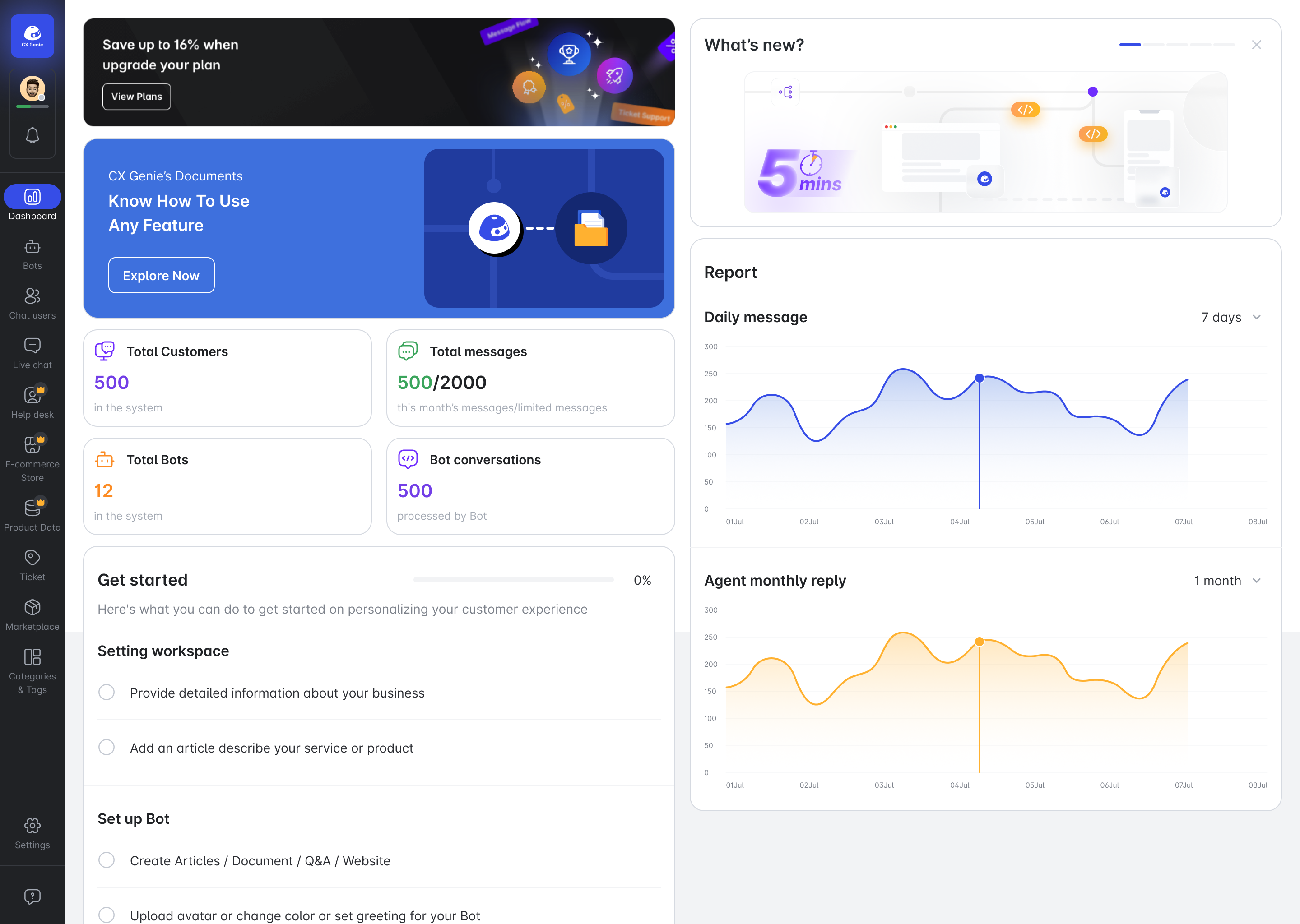This screenshot has width=1300, height=924.
Task: Open the help question-mark icon
Action: (x=32, y=896)
